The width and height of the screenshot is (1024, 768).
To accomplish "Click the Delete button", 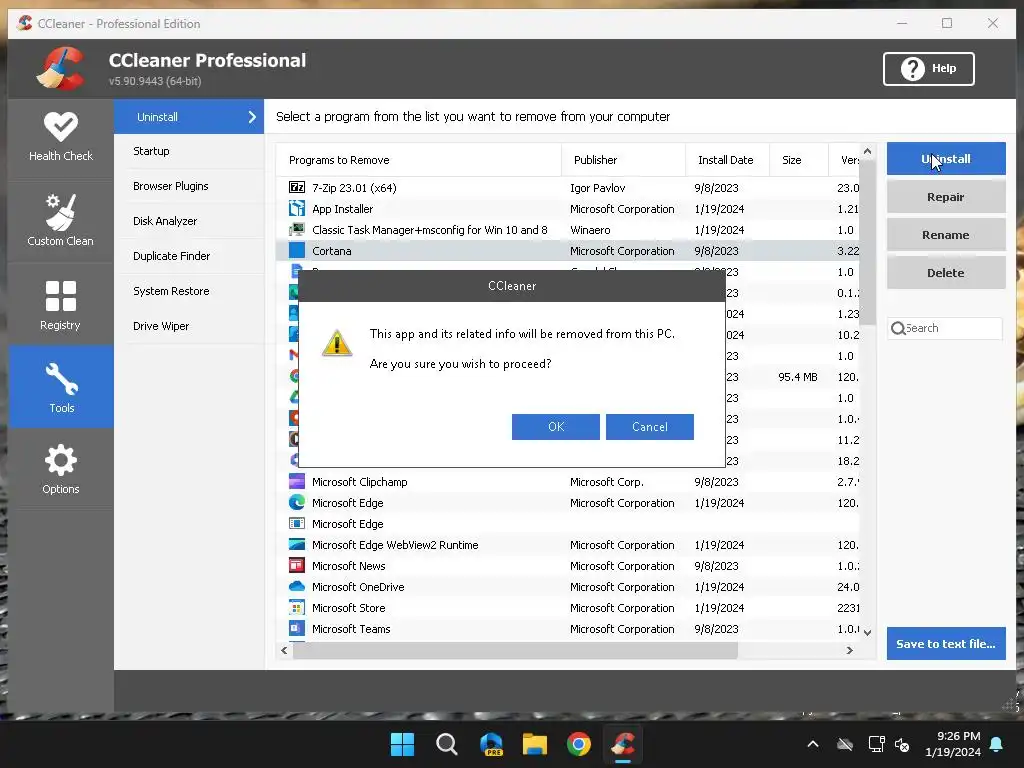I will point(946,272).
